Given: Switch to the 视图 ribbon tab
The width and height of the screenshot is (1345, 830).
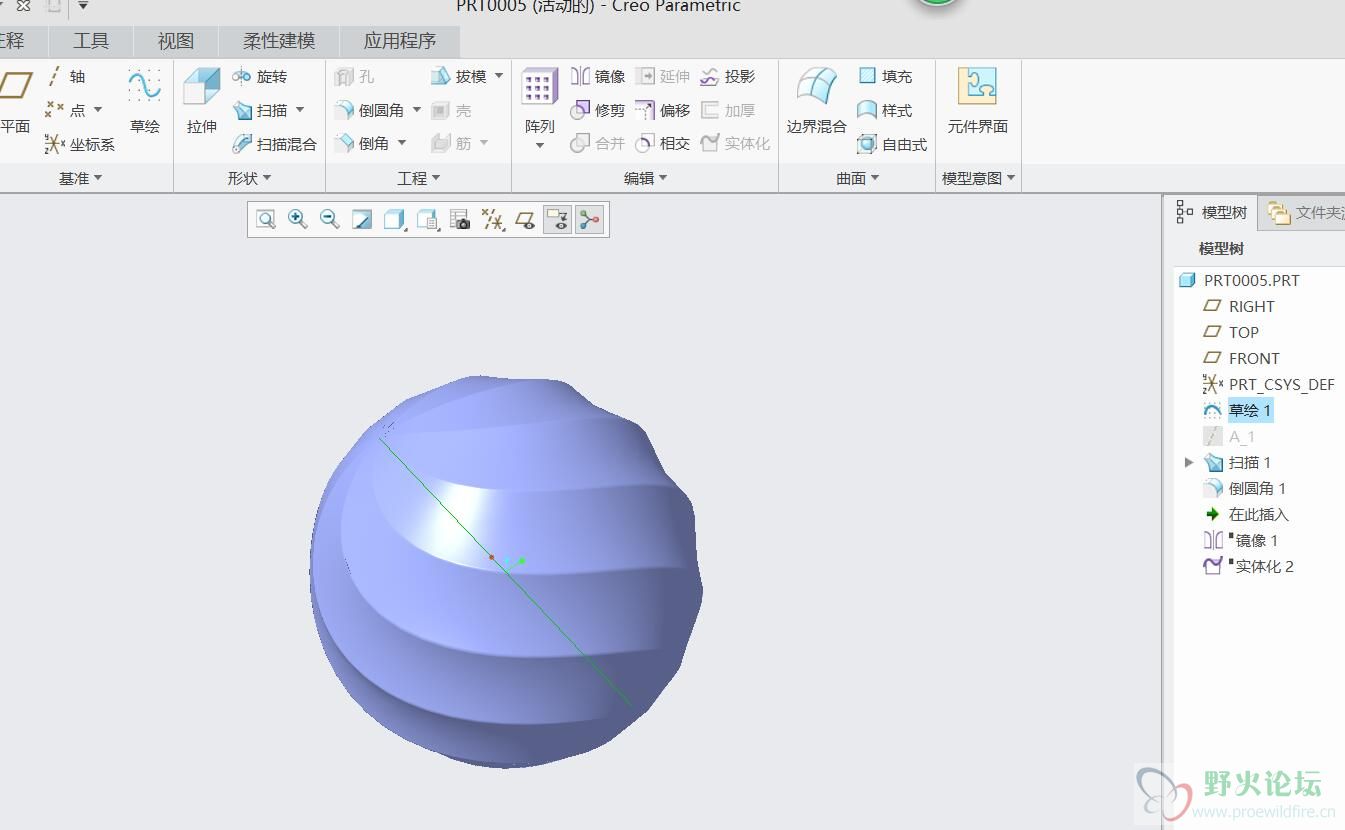Looking at the screenshot, I should click(x=176, y=41).
